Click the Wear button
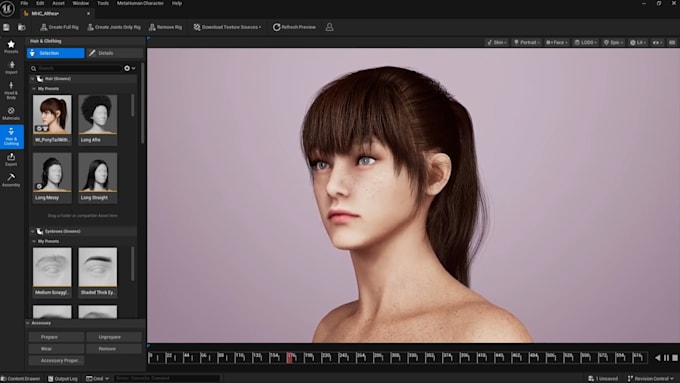This screenshot has width=680, height=383. click(x=56, y=349)
